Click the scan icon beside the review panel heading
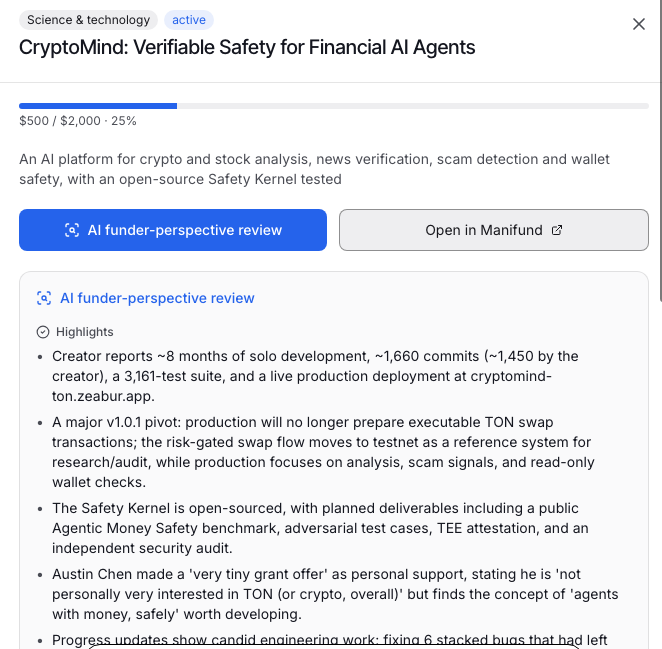 pos(44,298)
